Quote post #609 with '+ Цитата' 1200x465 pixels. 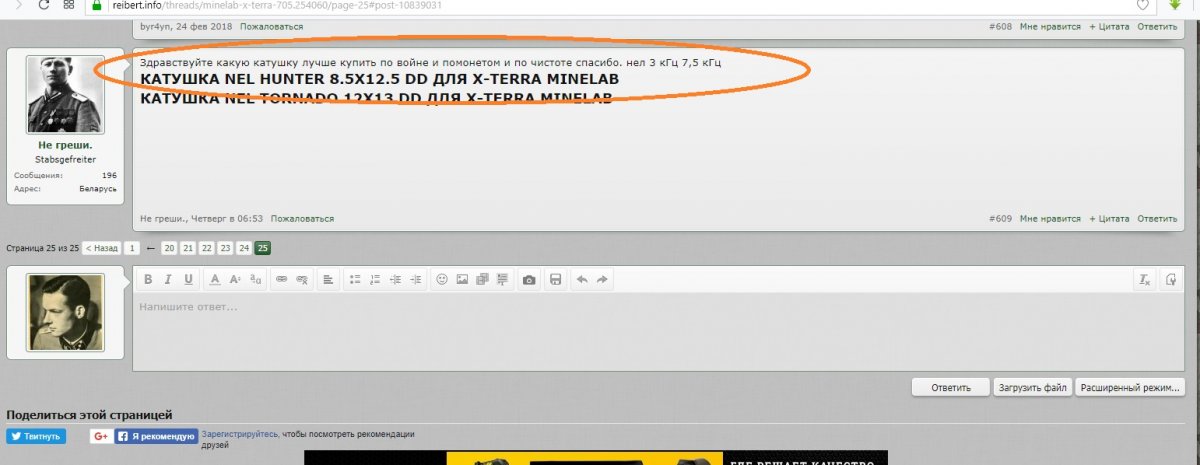click(1108, 218)
